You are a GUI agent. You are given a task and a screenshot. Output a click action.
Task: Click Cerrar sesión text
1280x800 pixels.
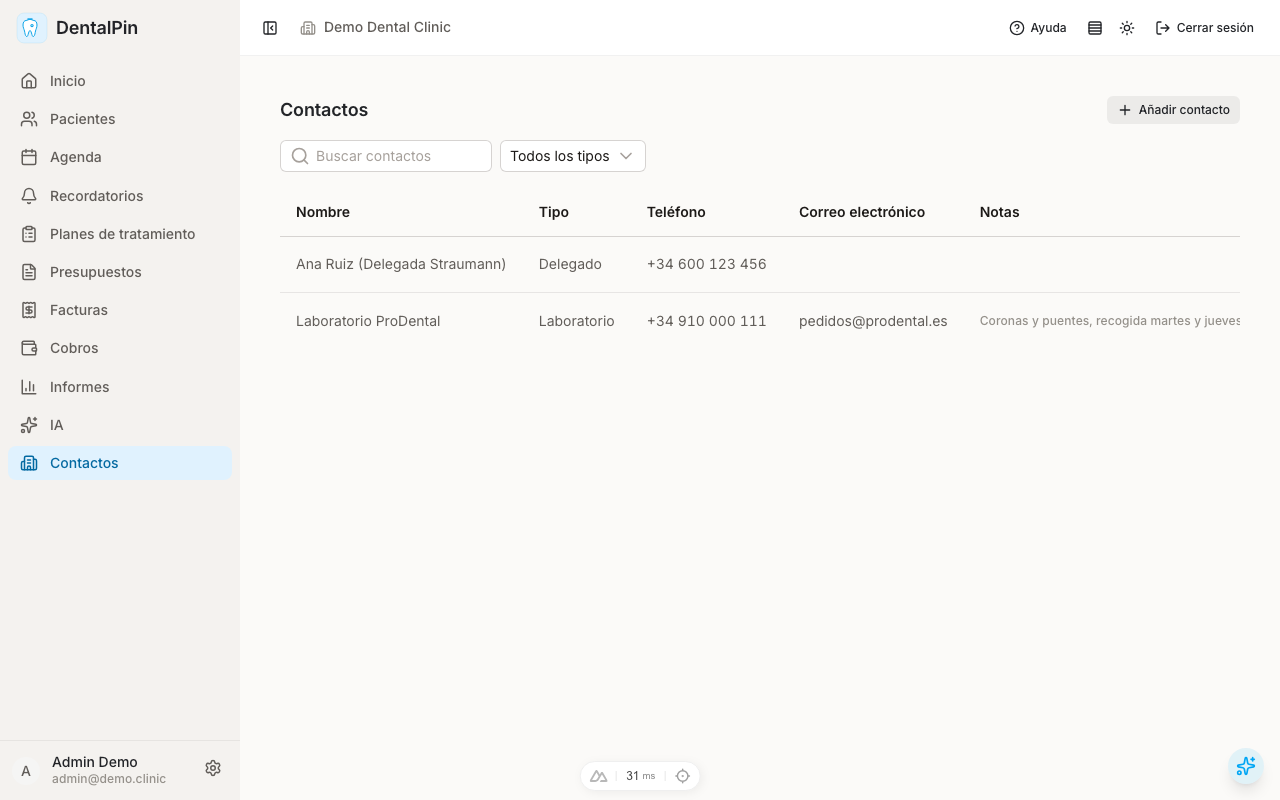pos(1215,28)
